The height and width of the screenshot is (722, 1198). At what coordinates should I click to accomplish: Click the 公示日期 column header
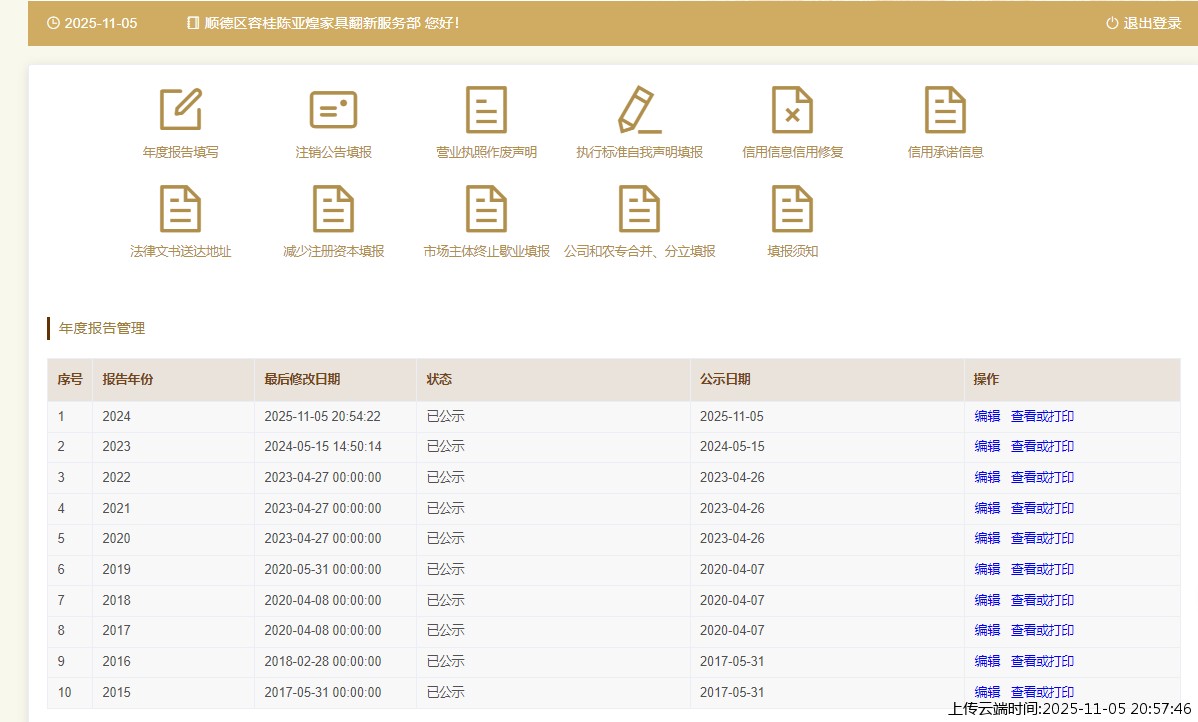725,380
